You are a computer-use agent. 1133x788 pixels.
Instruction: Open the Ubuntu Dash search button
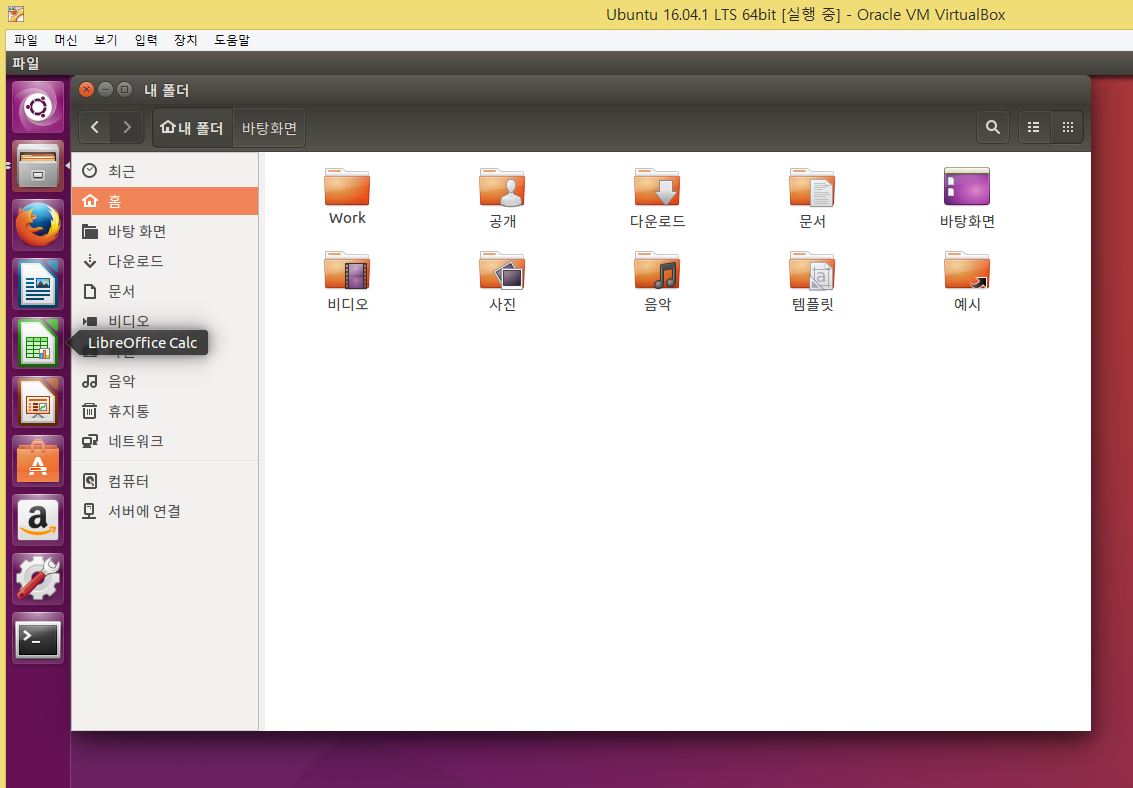tap(38, 107)
